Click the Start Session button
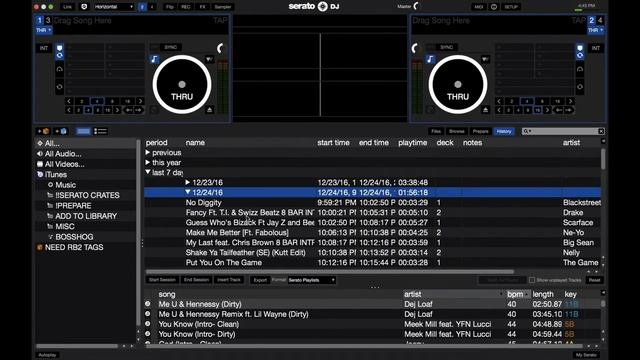Viewport: 640px width, 360px height. tap(162, 280)
